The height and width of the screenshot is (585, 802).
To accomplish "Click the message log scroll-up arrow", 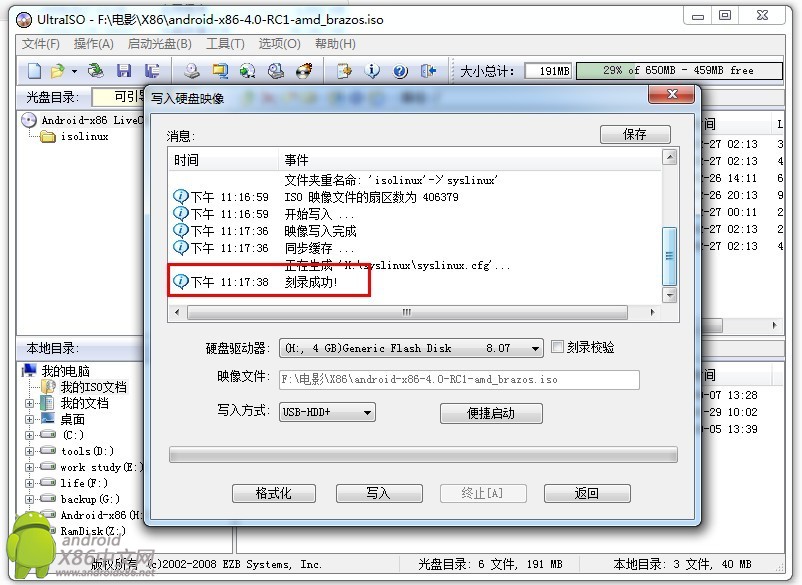I will pyautogui.click(x=669, y=157).
